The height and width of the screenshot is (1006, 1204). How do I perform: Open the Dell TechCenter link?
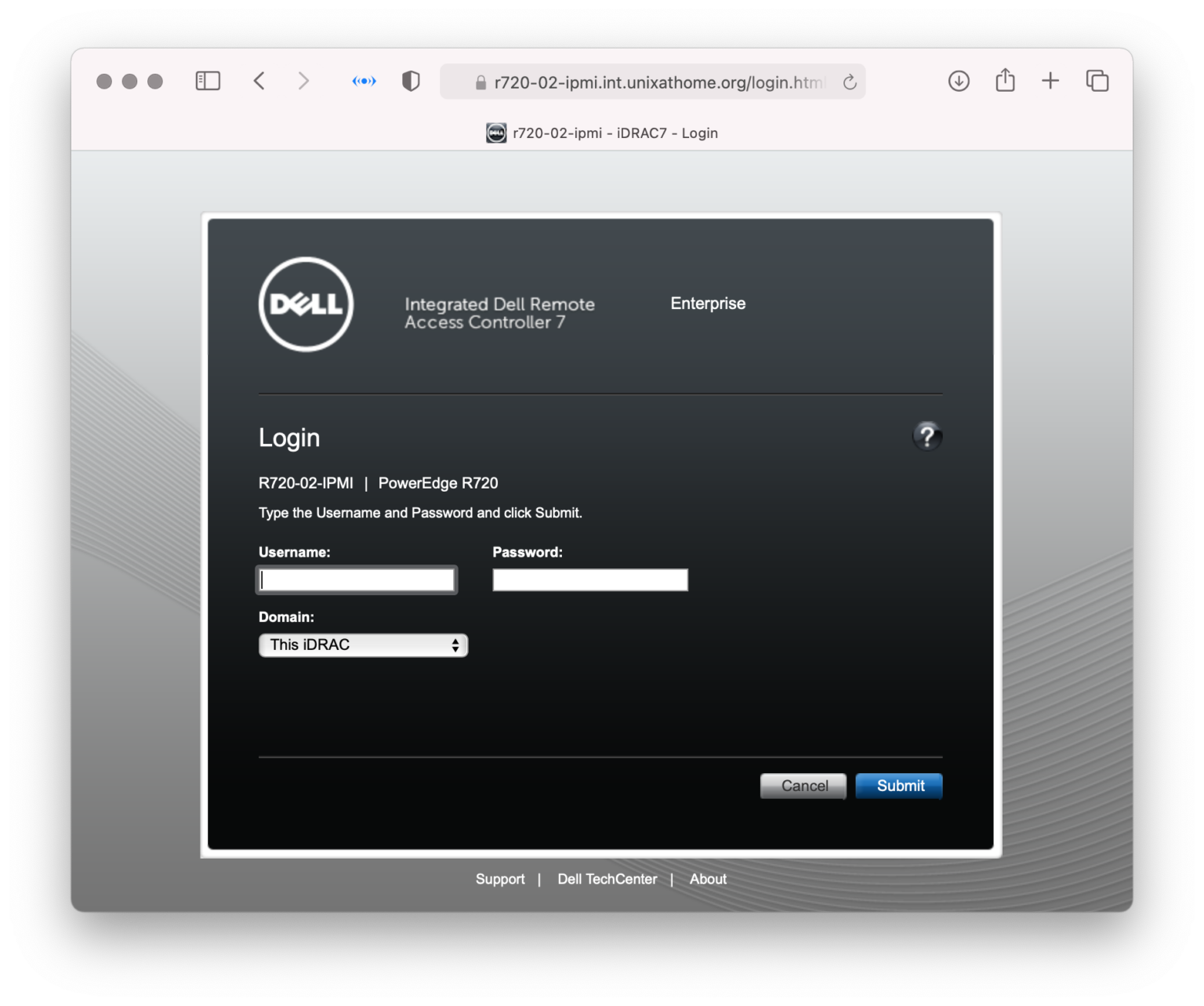pos(607,879)
